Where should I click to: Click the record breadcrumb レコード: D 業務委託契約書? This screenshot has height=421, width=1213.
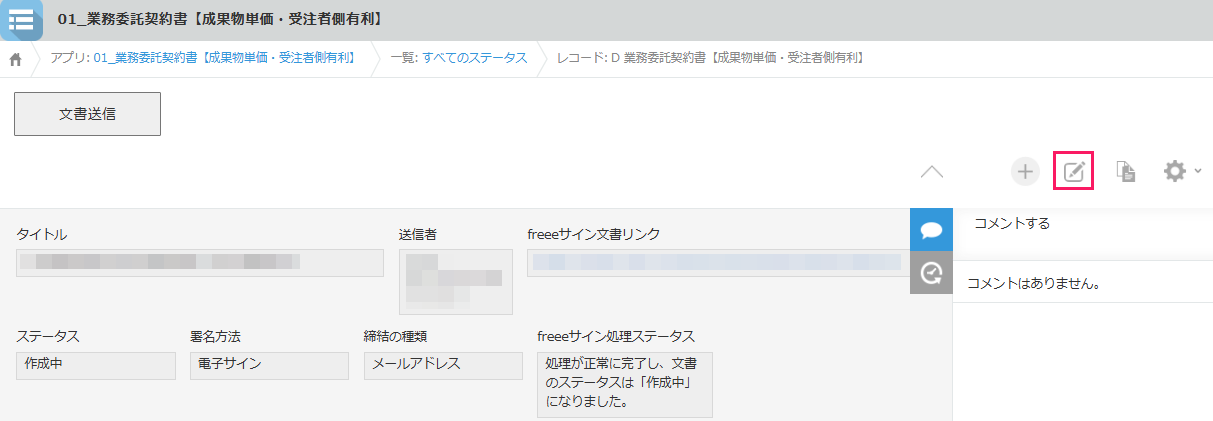coord(710,58)
